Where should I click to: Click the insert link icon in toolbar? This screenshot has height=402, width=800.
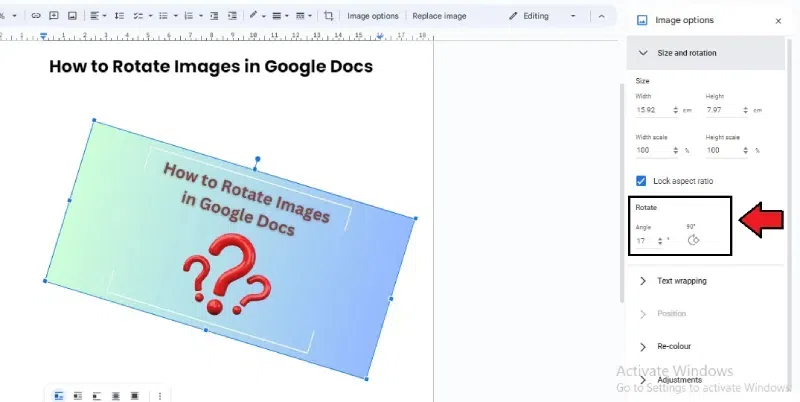click(35, 16)
